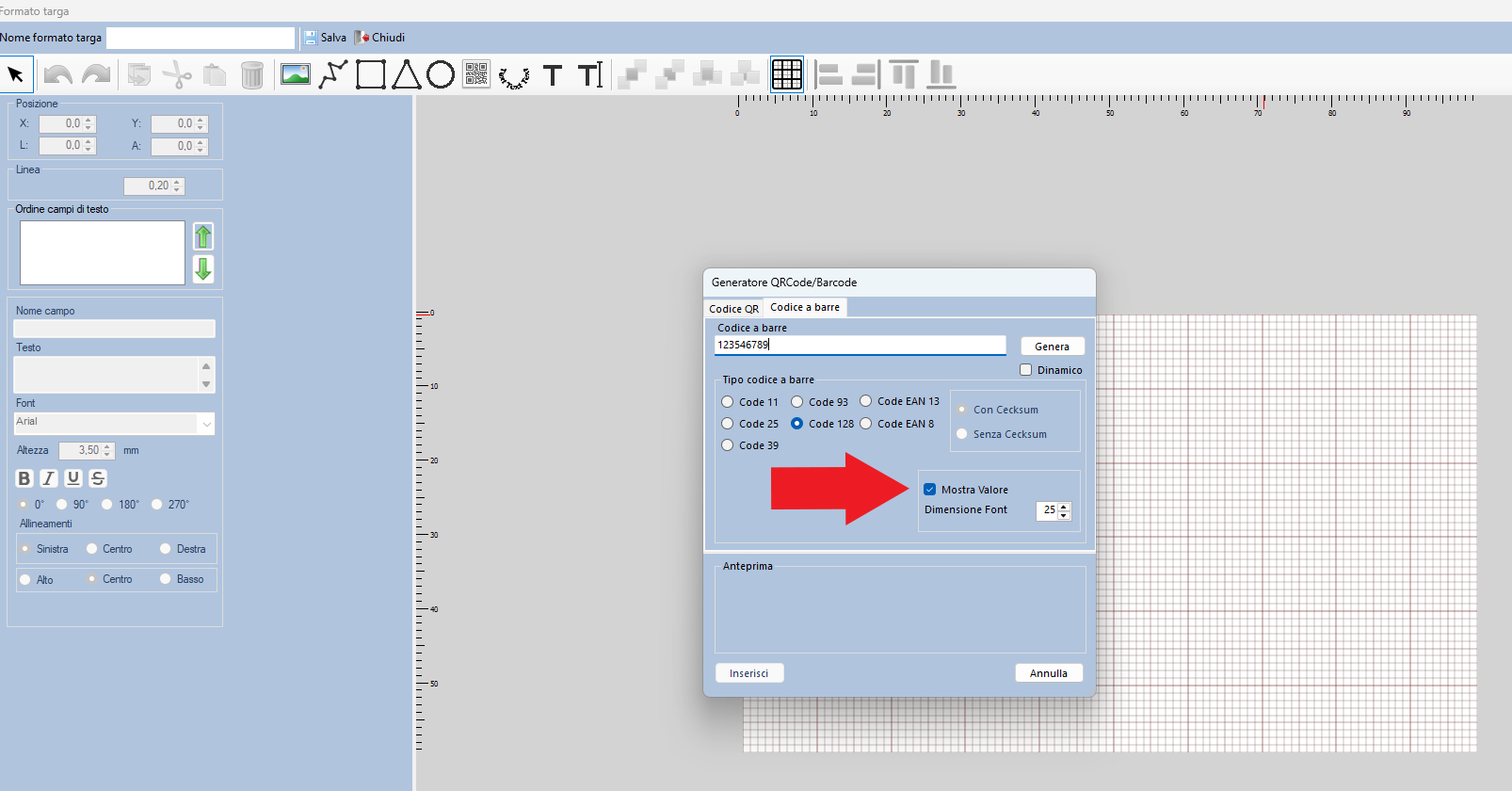Uncheck the Mostra Valore checkbox
The image size is (1512, 791).
(x=930, y=490)
